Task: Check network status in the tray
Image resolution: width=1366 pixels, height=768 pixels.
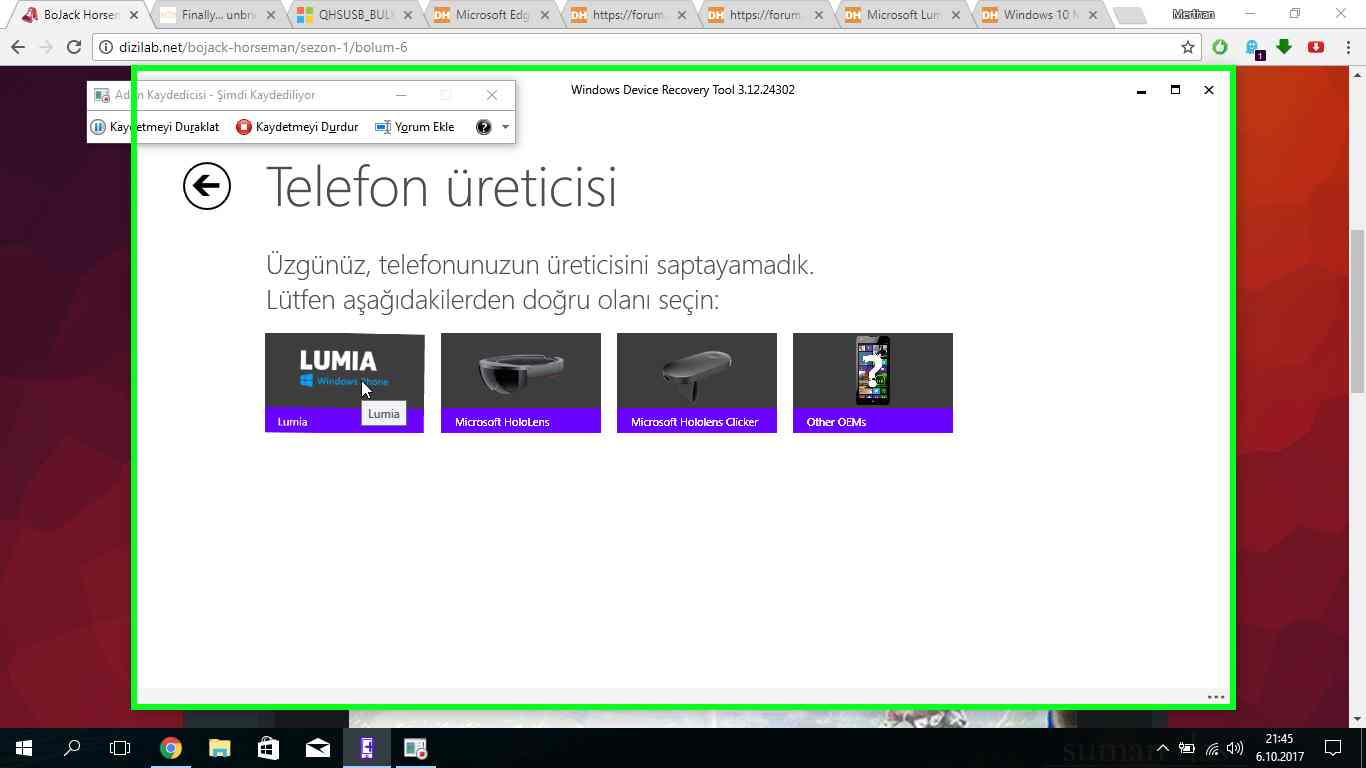Action: point(1212,748)
